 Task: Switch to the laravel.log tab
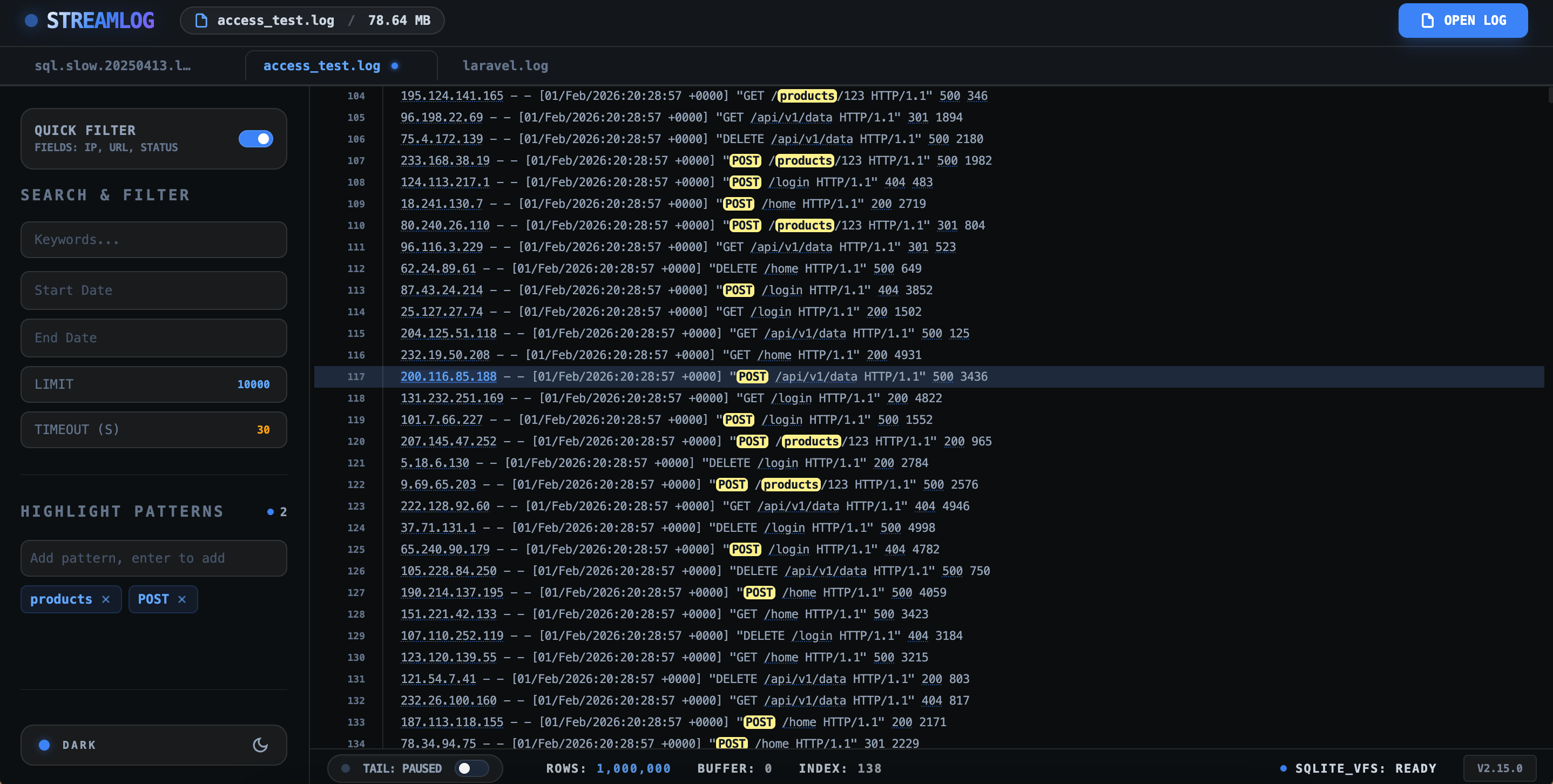[x=505, y=66]
